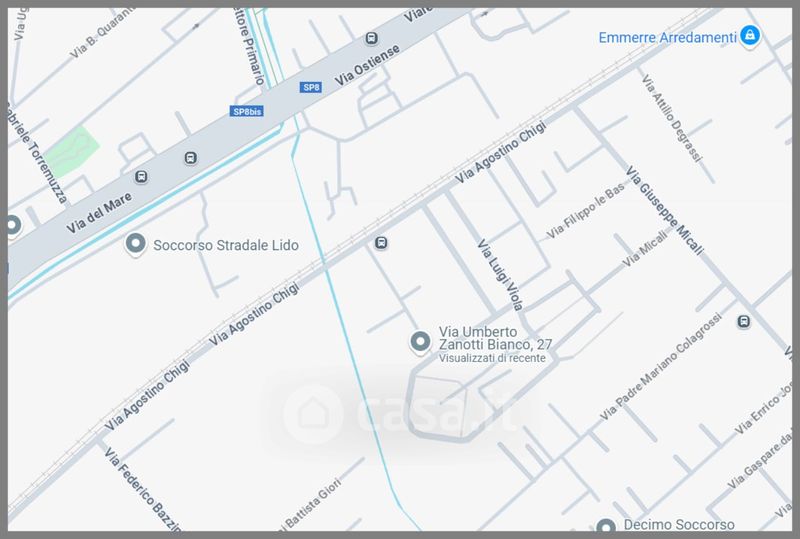Click the Via Umberto Zanotti Bianco 27 pin
This screenshot has height=539, width=800.
point(420,342)
